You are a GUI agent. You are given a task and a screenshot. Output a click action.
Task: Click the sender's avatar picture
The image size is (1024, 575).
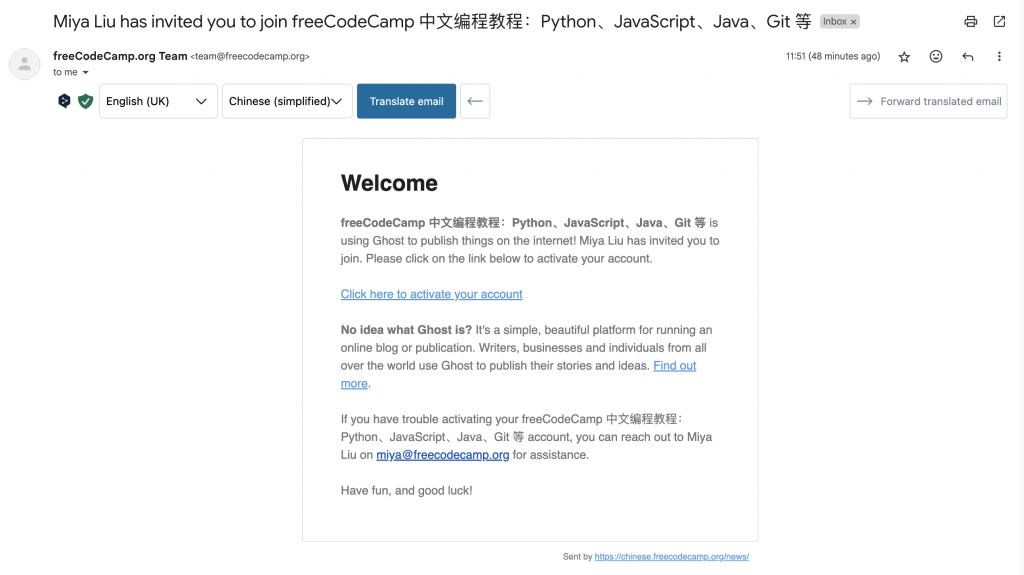tap(24, 64)
